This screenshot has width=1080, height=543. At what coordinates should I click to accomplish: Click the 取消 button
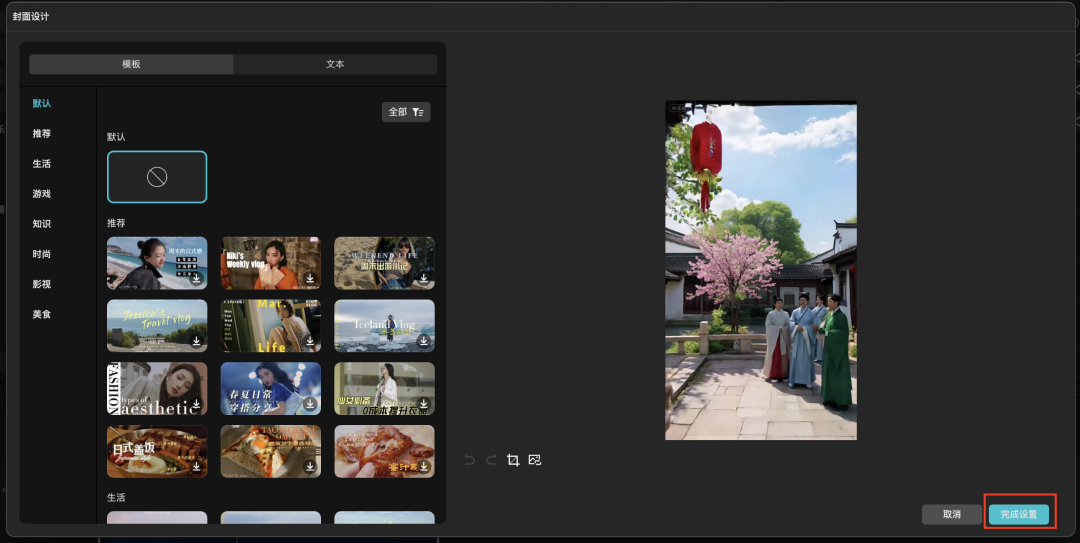(951, 514)
